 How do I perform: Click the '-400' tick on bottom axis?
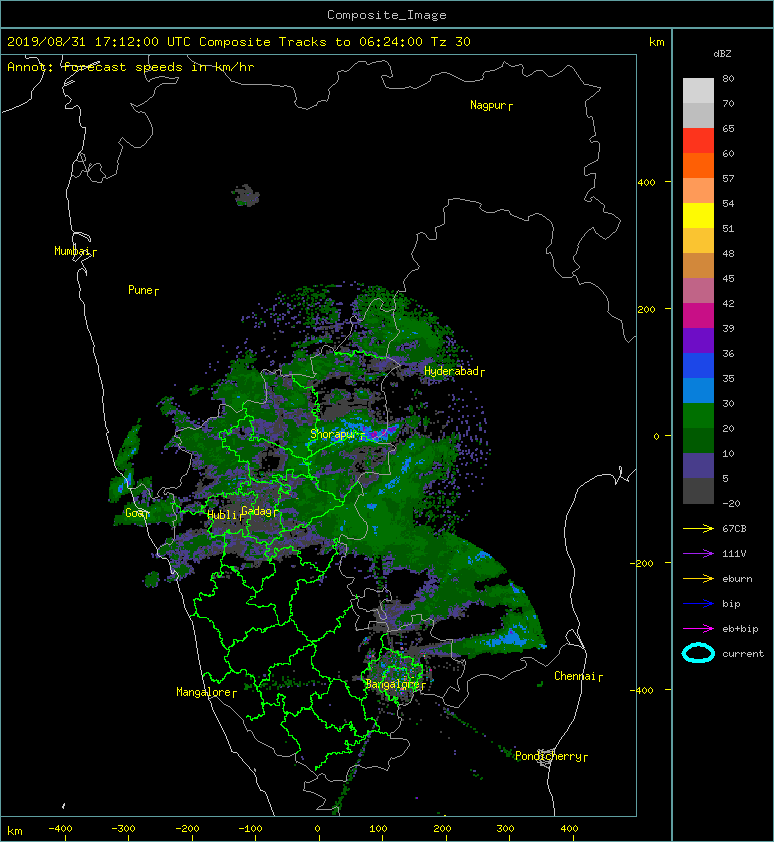pos(60,829)
